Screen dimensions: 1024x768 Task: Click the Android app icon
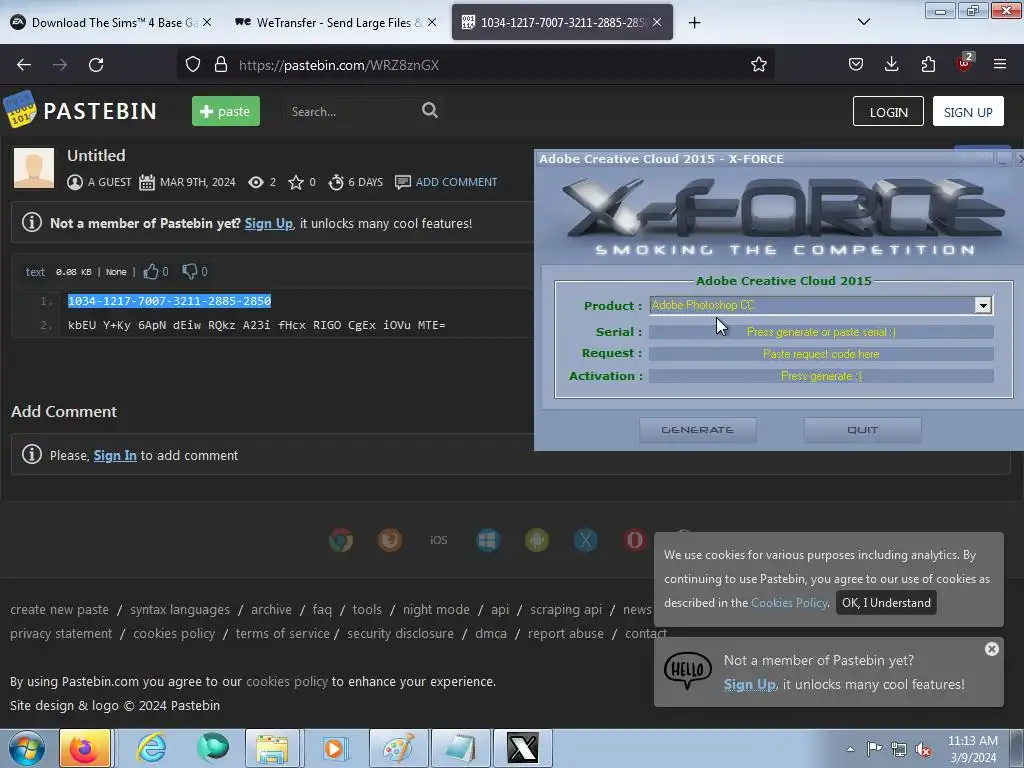click(x=537, y=540)
